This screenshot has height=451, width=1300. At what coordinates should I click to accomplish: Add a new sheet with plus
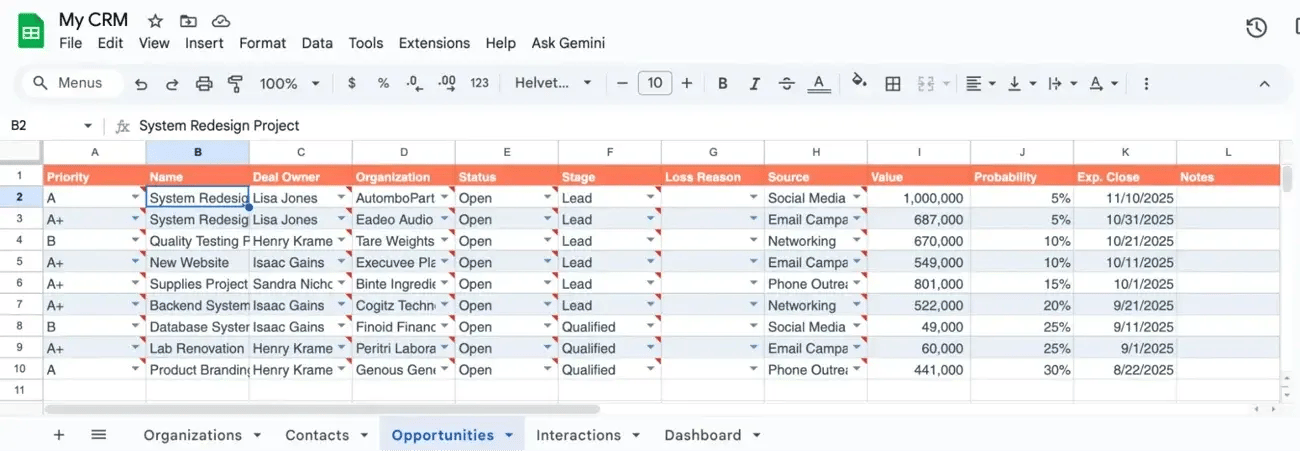[58, 435]
